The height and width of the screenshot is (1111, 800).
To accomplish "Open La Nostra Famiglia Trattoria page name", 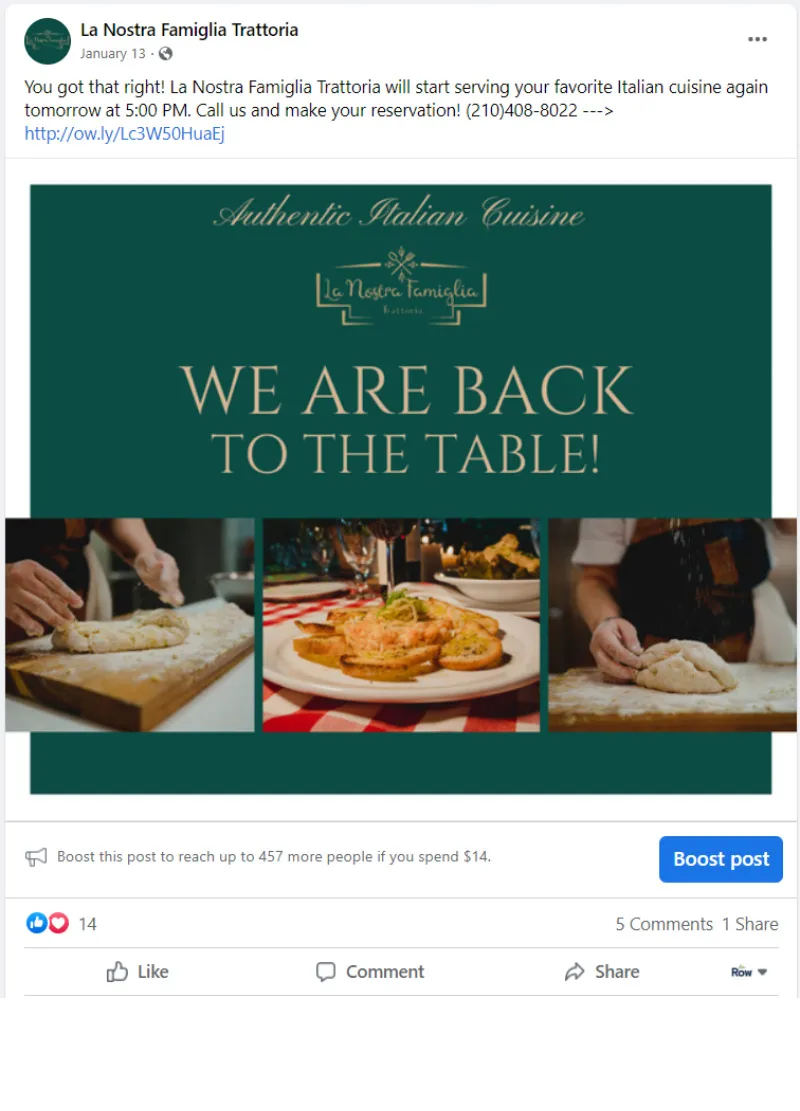I will pyautogui.click(x=189, y=30).
